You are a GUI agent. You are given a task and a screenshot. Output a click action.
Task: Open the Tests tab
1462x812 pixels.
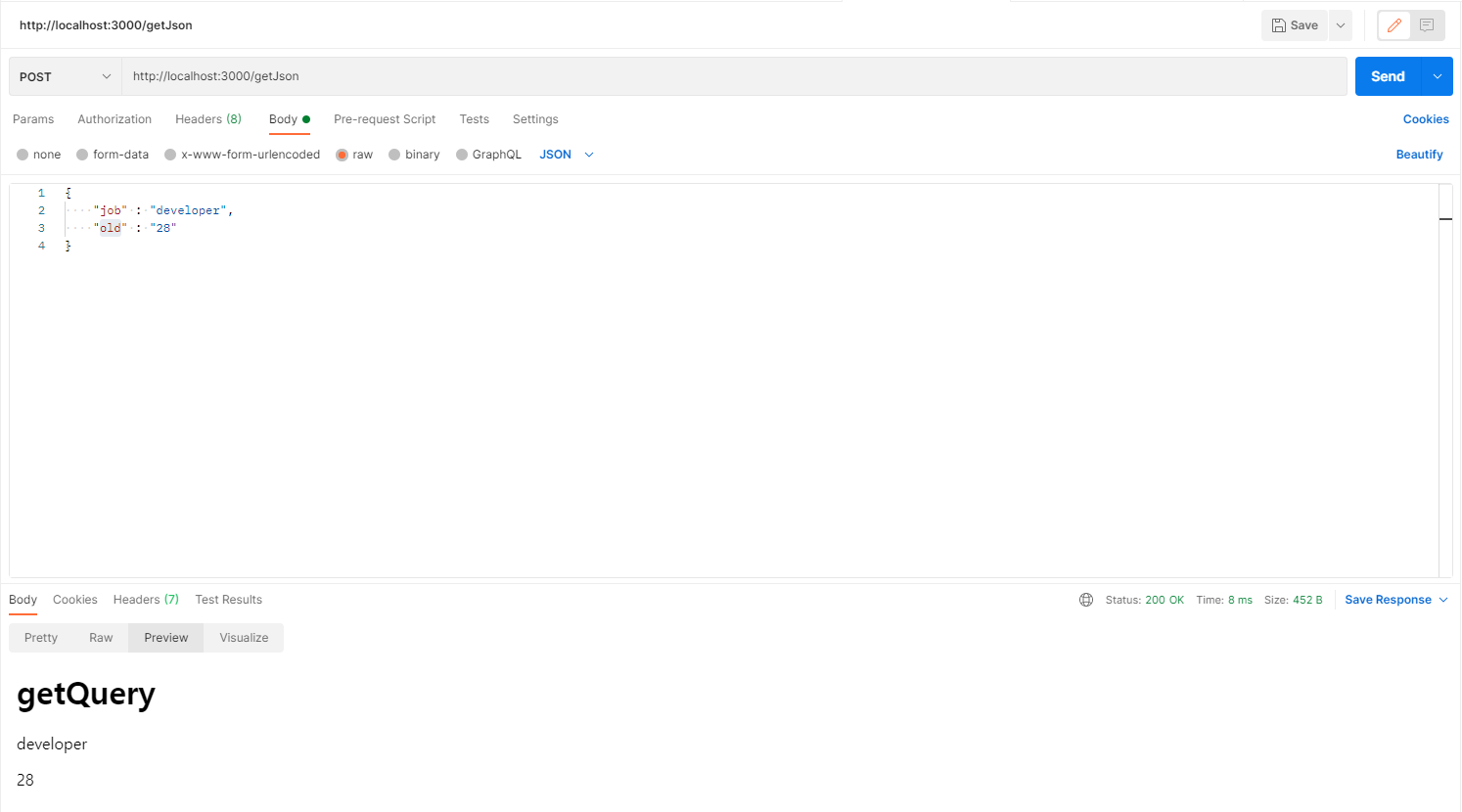click(x=475, y=119)
